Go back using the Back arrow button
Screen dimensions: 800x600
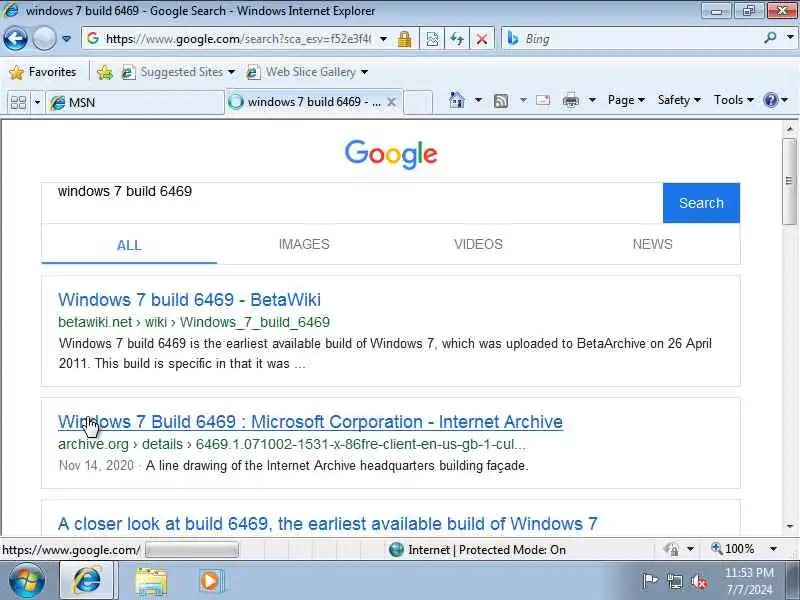(x=15, y=38)
